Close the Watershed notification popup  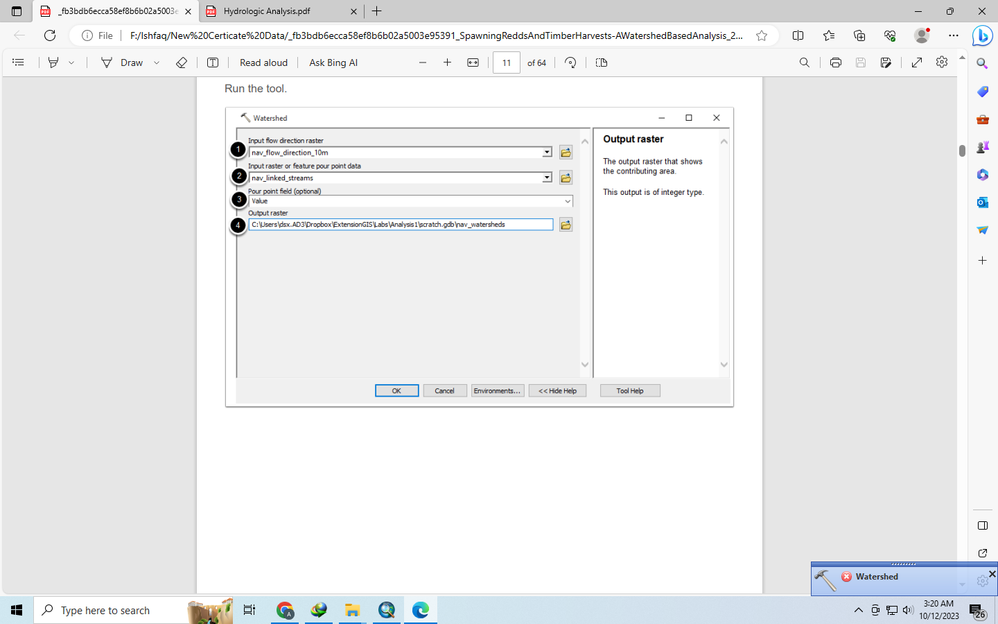[992, 574]
